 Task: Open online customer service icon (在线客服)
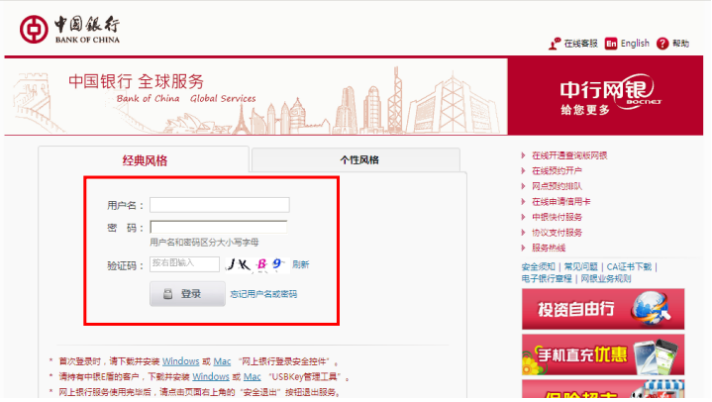click(x=554, y=44)
